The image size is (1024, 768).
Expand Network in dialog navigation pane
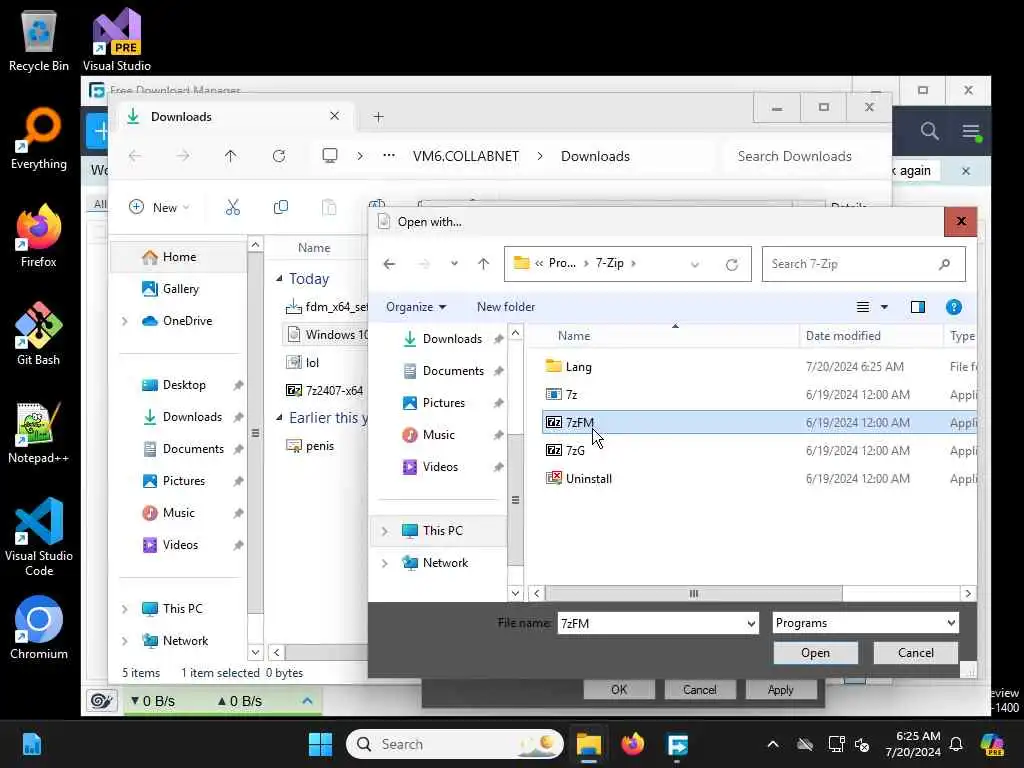pyautogui.click(x=385, y=563)
